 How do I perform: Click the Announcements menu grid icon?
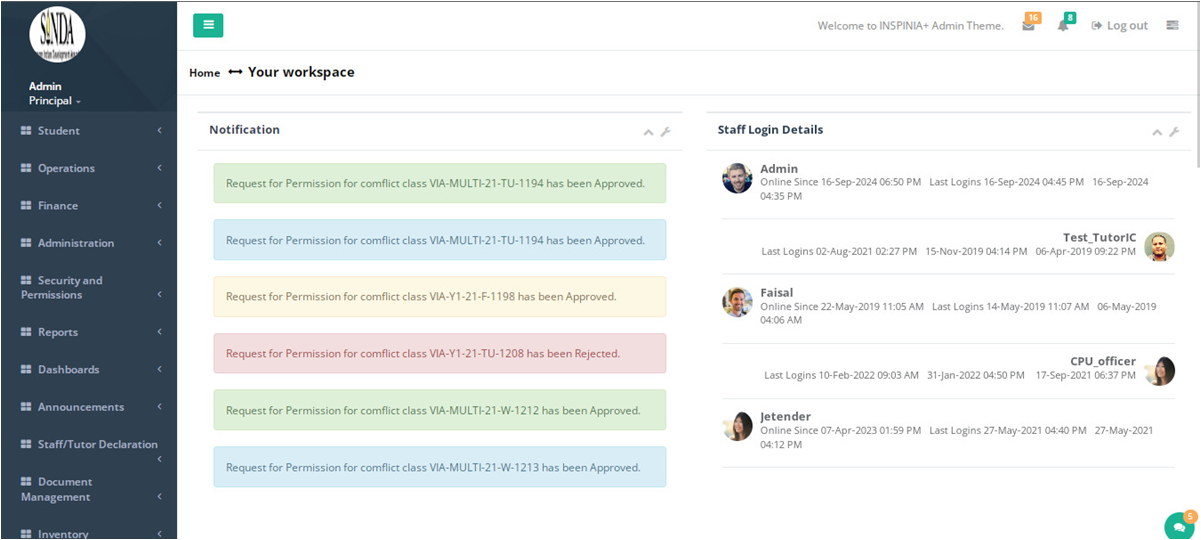(x=27, y=407)
